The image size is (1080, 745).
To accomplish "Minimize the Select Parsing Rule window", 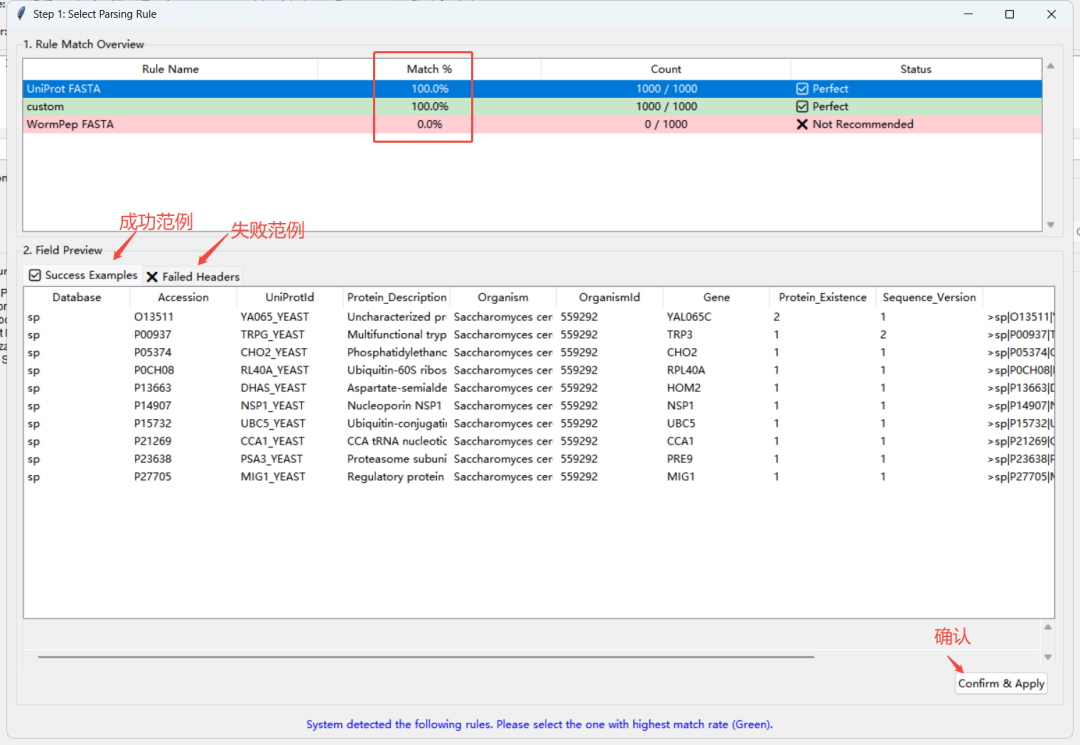I will tap(968, 14).
